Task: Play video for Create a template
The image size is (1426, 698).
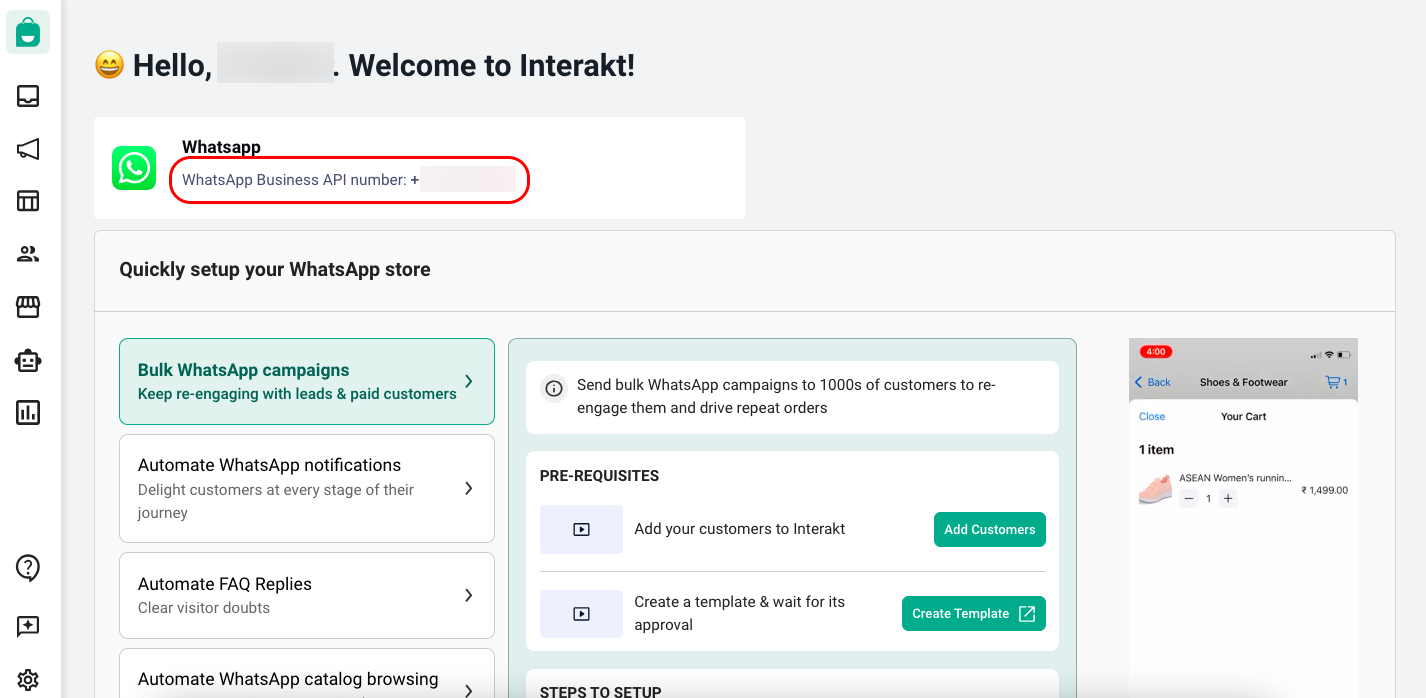Action: click(x=581, y=613)
